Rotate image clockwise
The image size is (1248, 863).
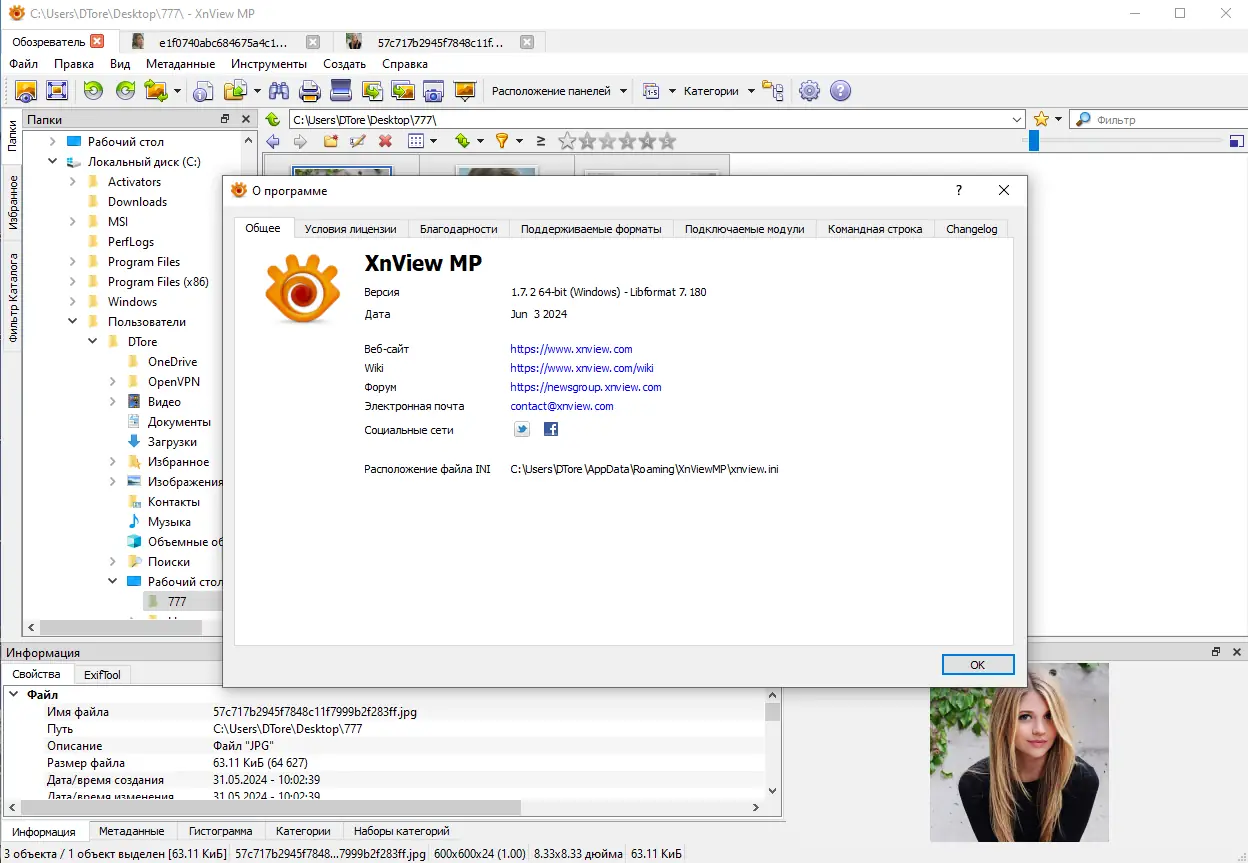point(125,91)
